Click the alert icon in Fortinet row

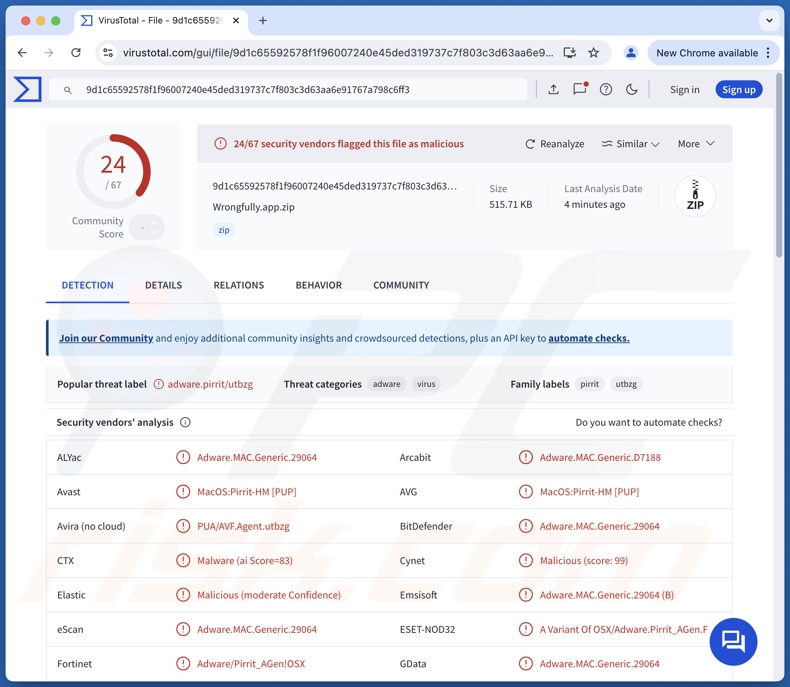(x=182, y=663)
